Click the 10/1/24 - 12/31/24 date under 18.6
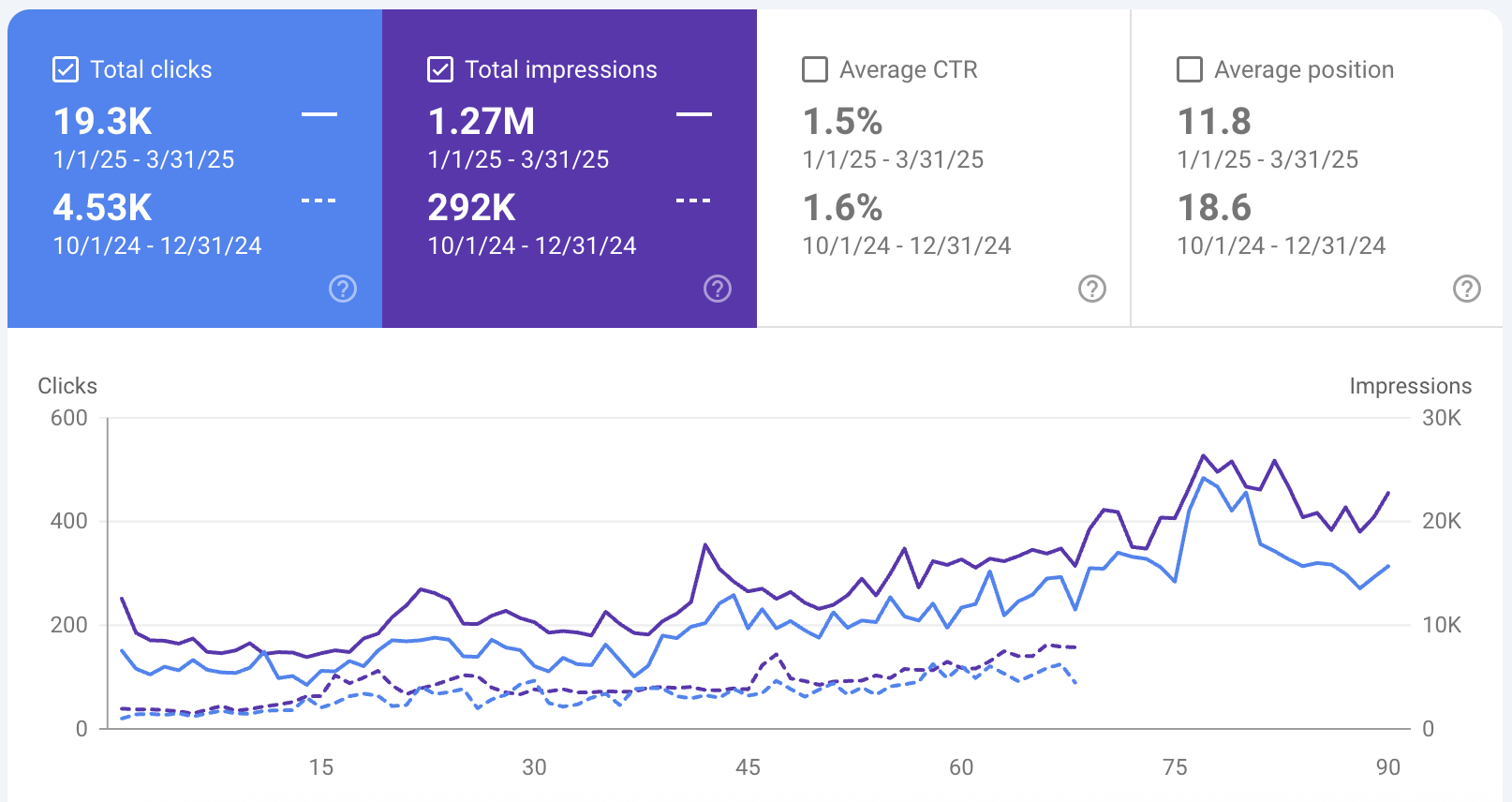 click(1281, 245)
